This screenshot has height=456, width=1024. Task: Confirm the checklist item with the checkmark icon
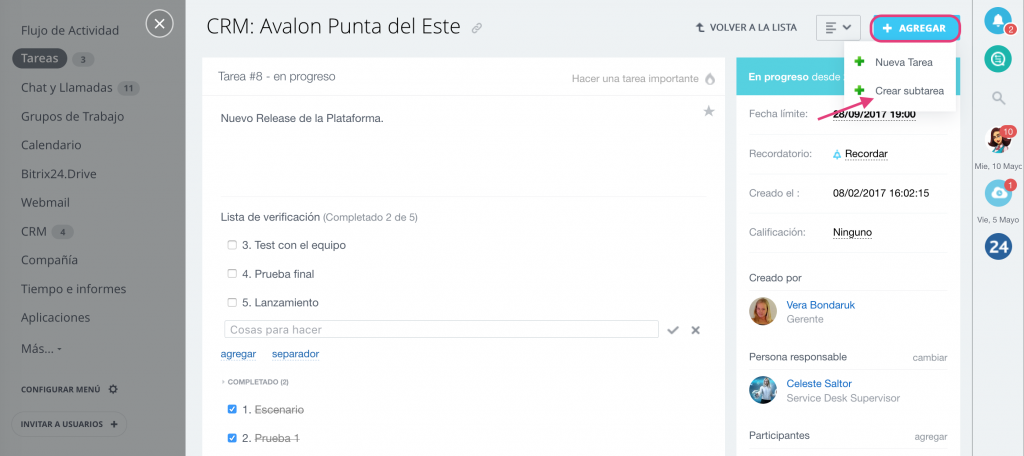(673, 330)
